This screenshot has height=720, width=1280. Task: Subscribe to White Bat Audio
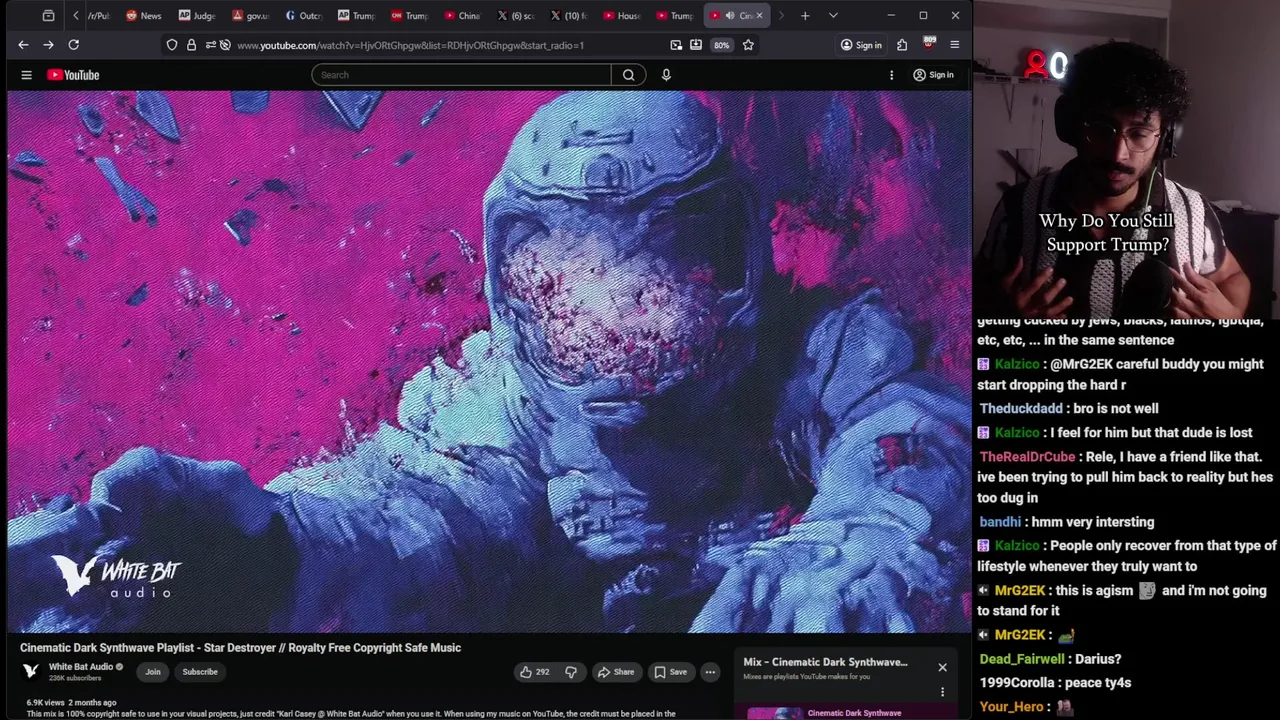(200, 672)
